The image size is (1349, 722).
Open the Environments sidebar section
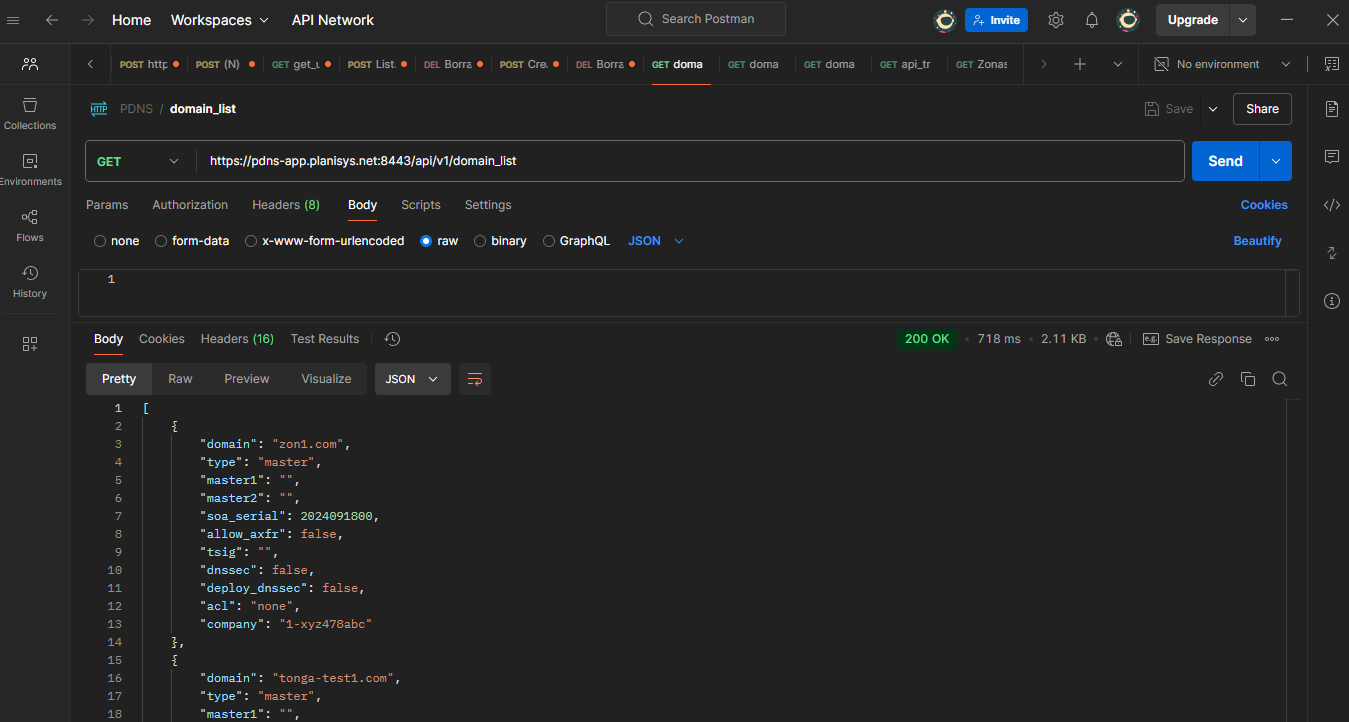30,170
